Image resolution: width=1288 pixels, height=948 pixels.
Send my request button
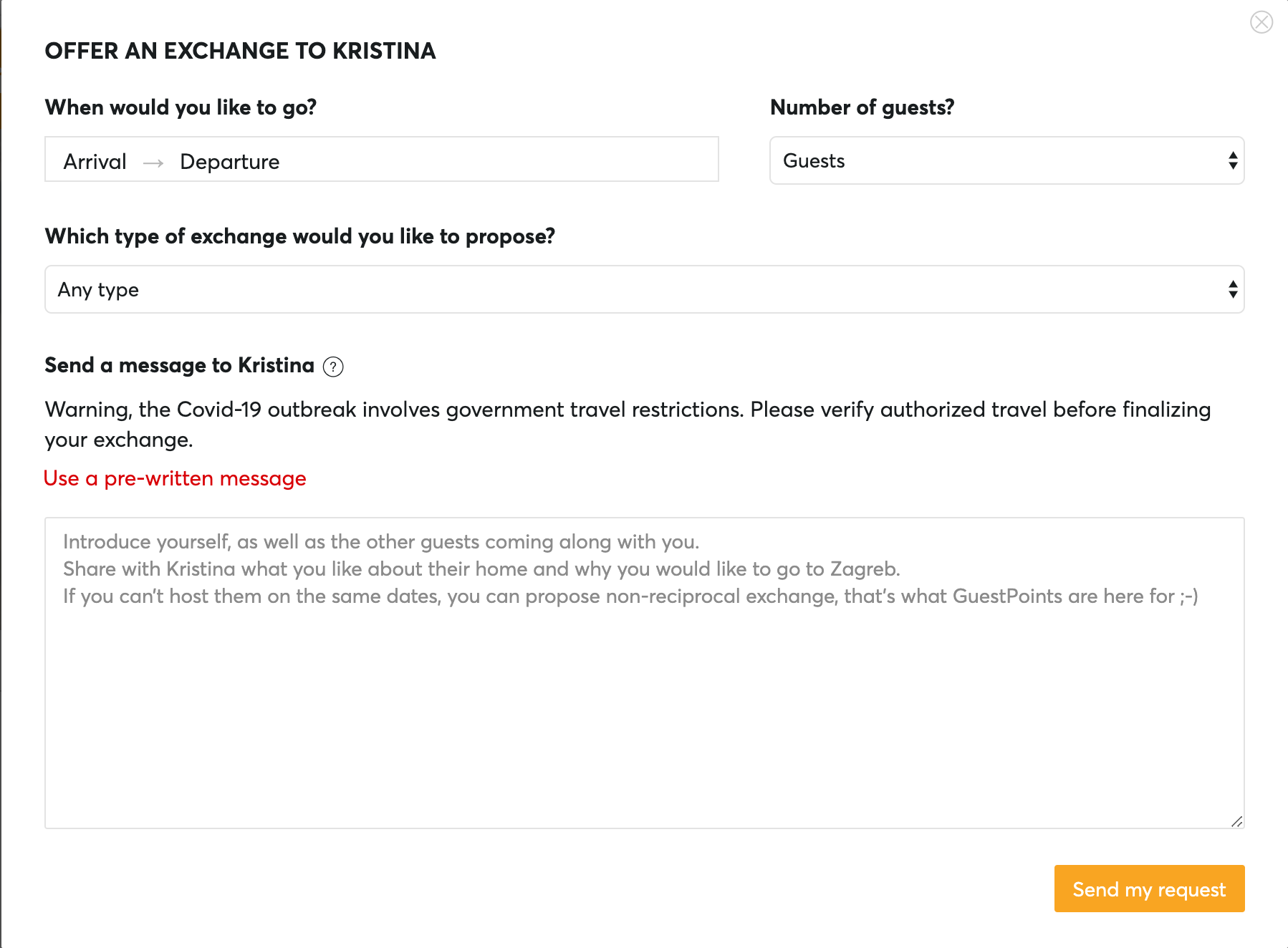coord(1149,889)
